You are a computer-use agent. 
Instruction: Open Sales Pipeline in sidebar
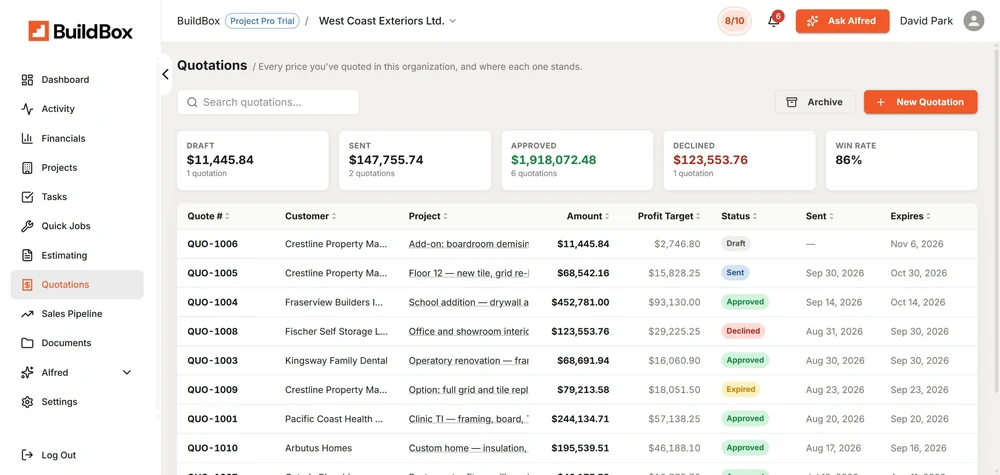pyautogui.click(x=77, y=314)
